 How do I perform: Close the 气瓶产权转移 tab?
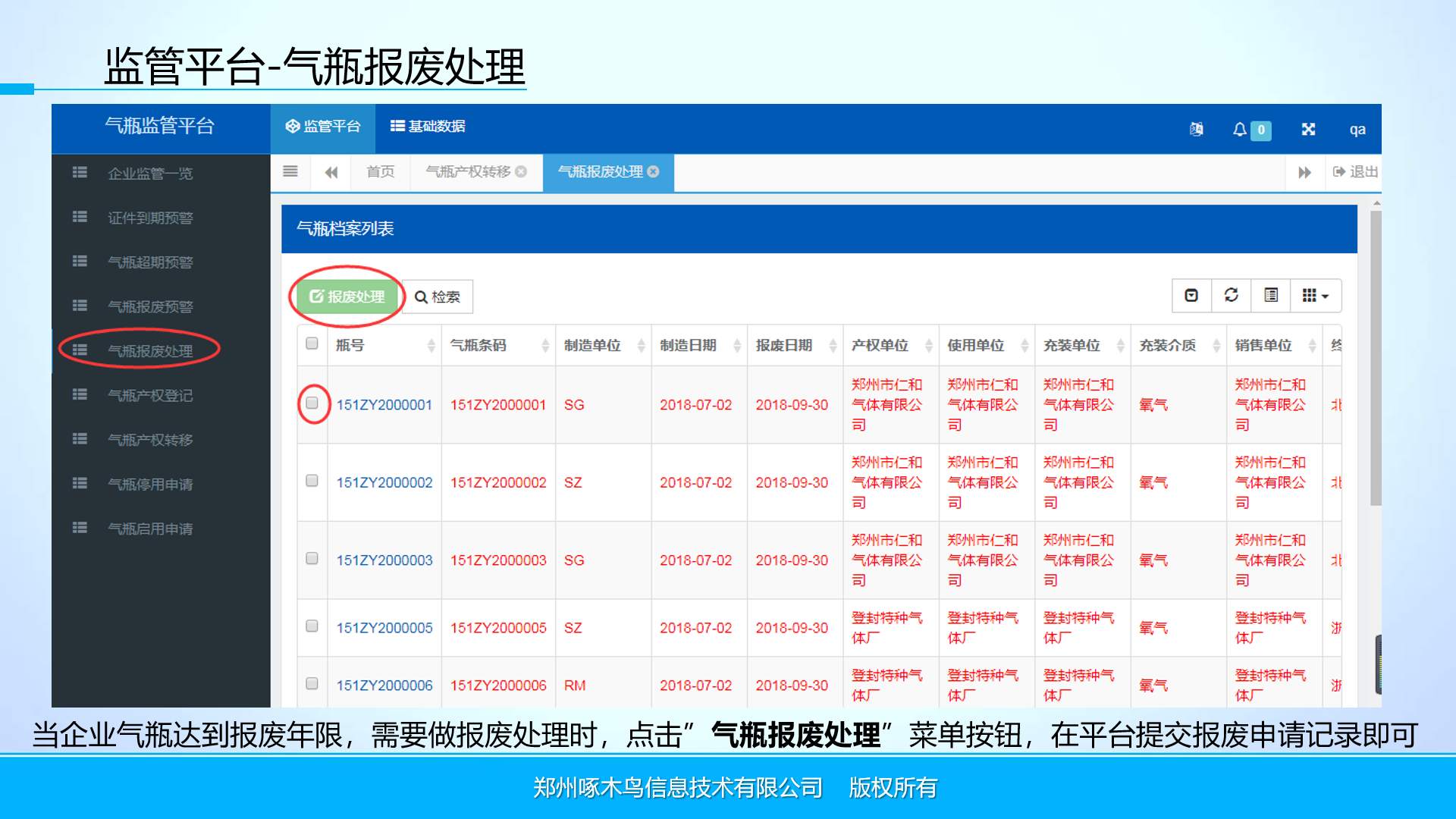tap(521, 171)
